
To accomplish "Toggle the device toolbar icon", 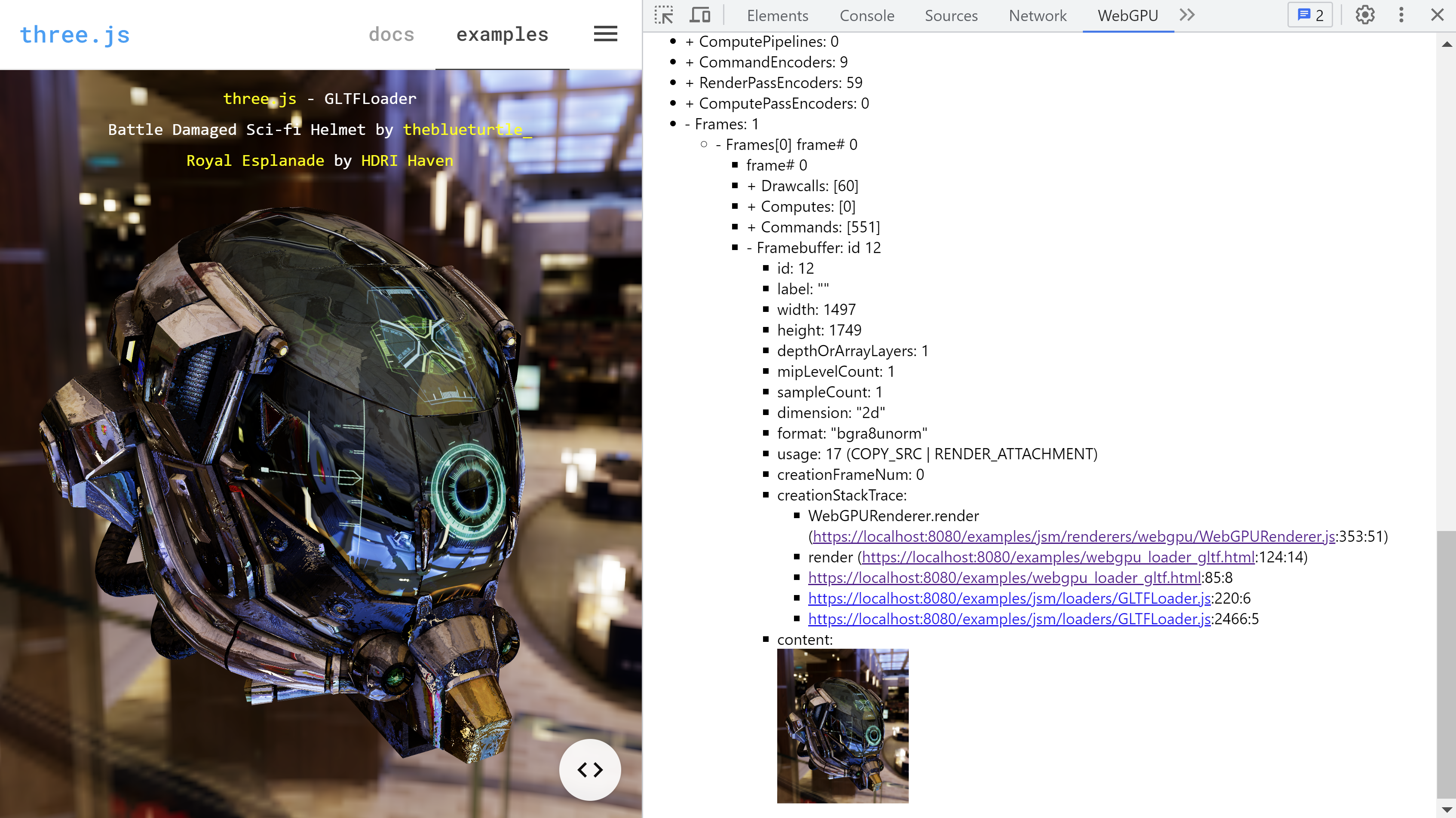I will click(700, 15).
